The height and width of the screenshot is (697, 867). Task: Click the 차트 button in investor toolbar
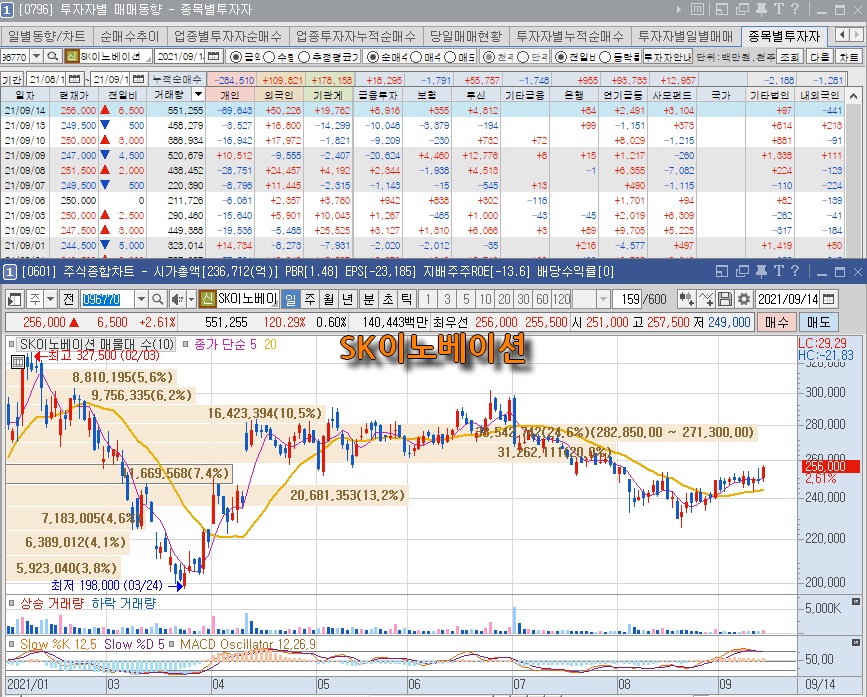pyautogui.click(x=849, y=57)
